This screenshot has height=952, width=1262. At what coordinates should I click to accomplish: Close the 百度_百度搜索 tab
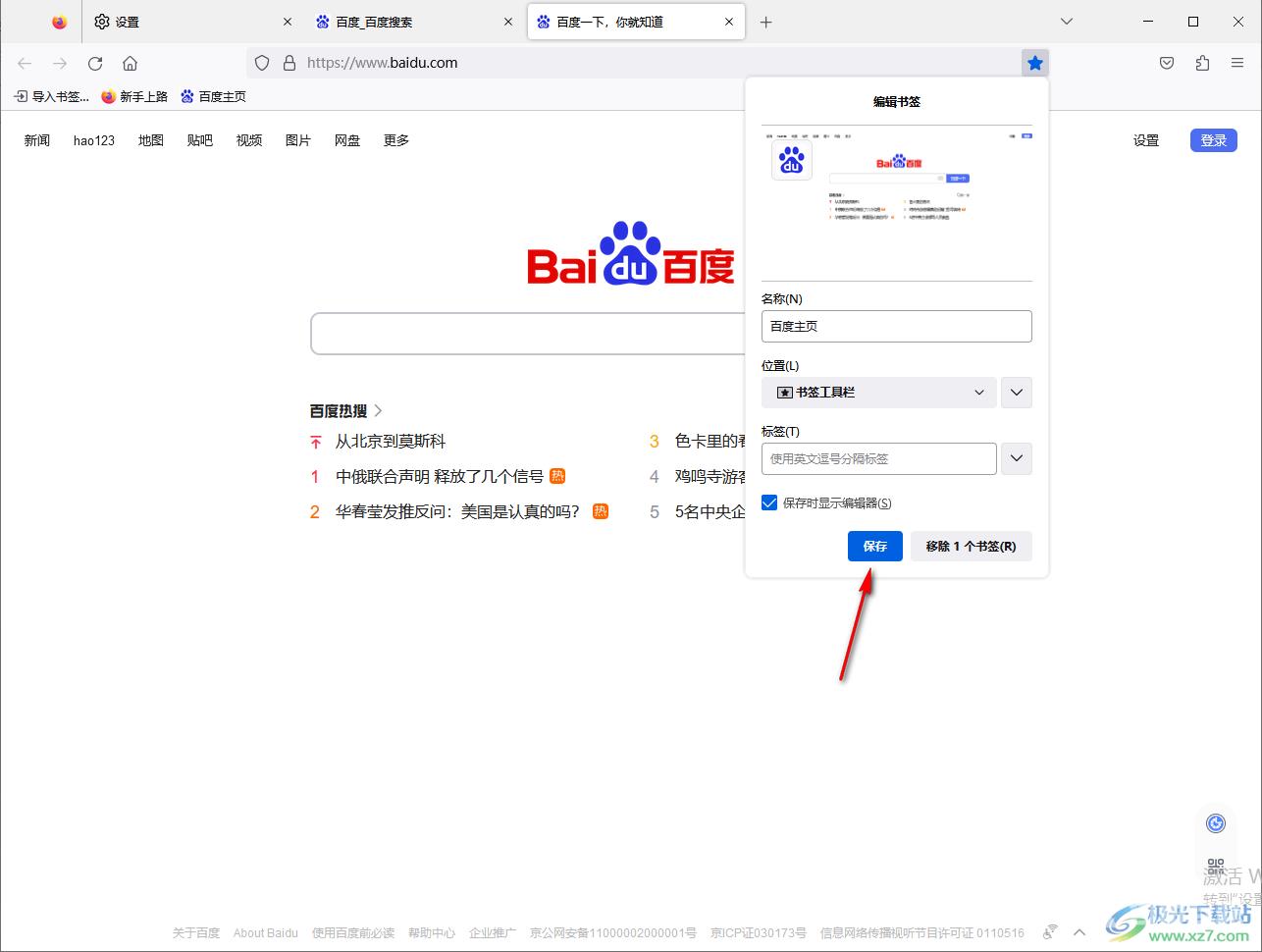(508, 22)
